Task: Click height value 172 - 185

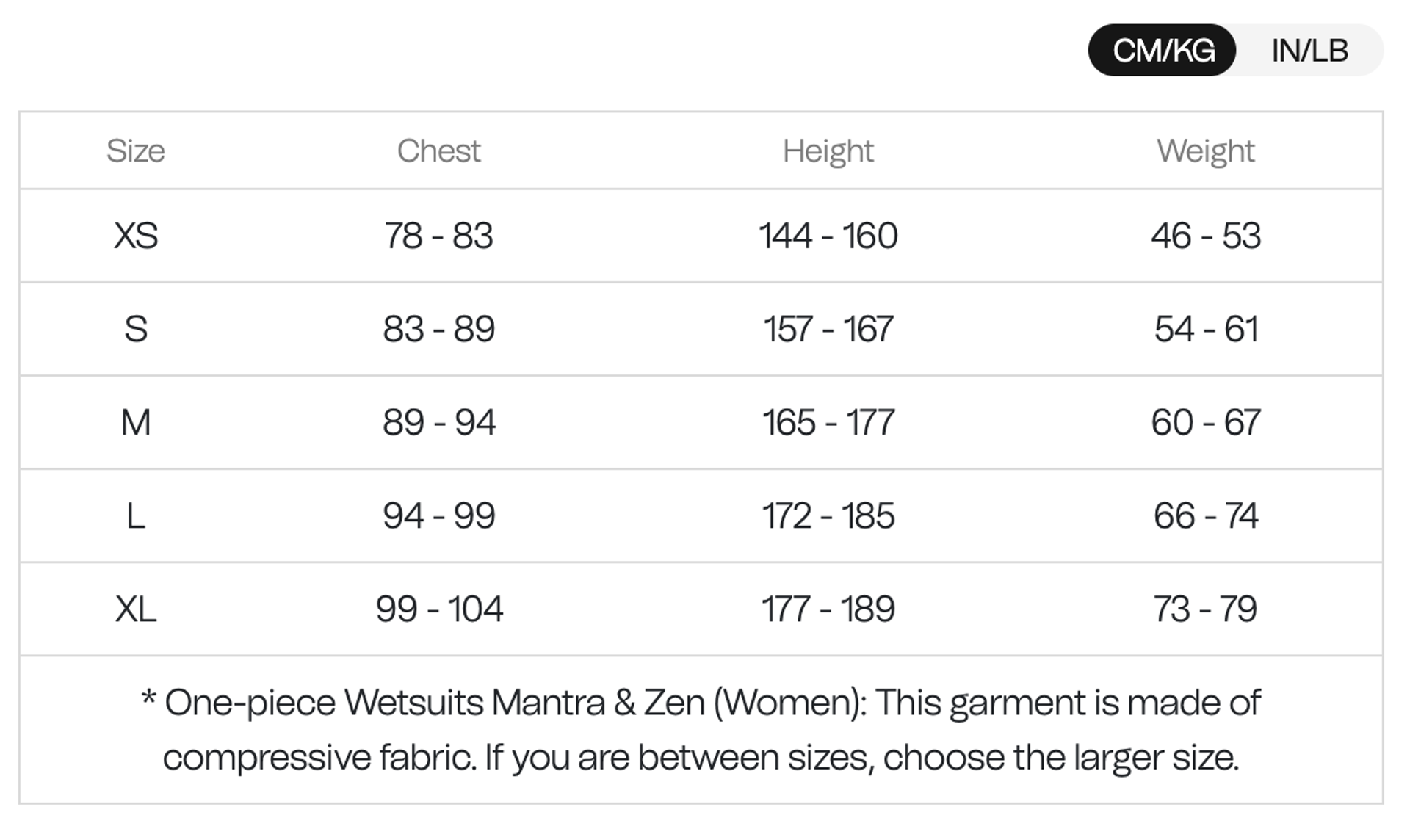Action: tap(828, 515)
